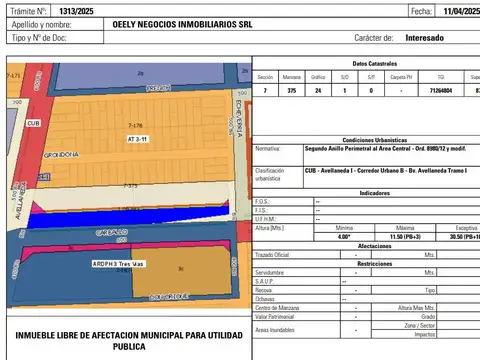Select the S/D value 1
Image resolution: width=480 pixels, height=360 pixels.
(x=345, y=90)
